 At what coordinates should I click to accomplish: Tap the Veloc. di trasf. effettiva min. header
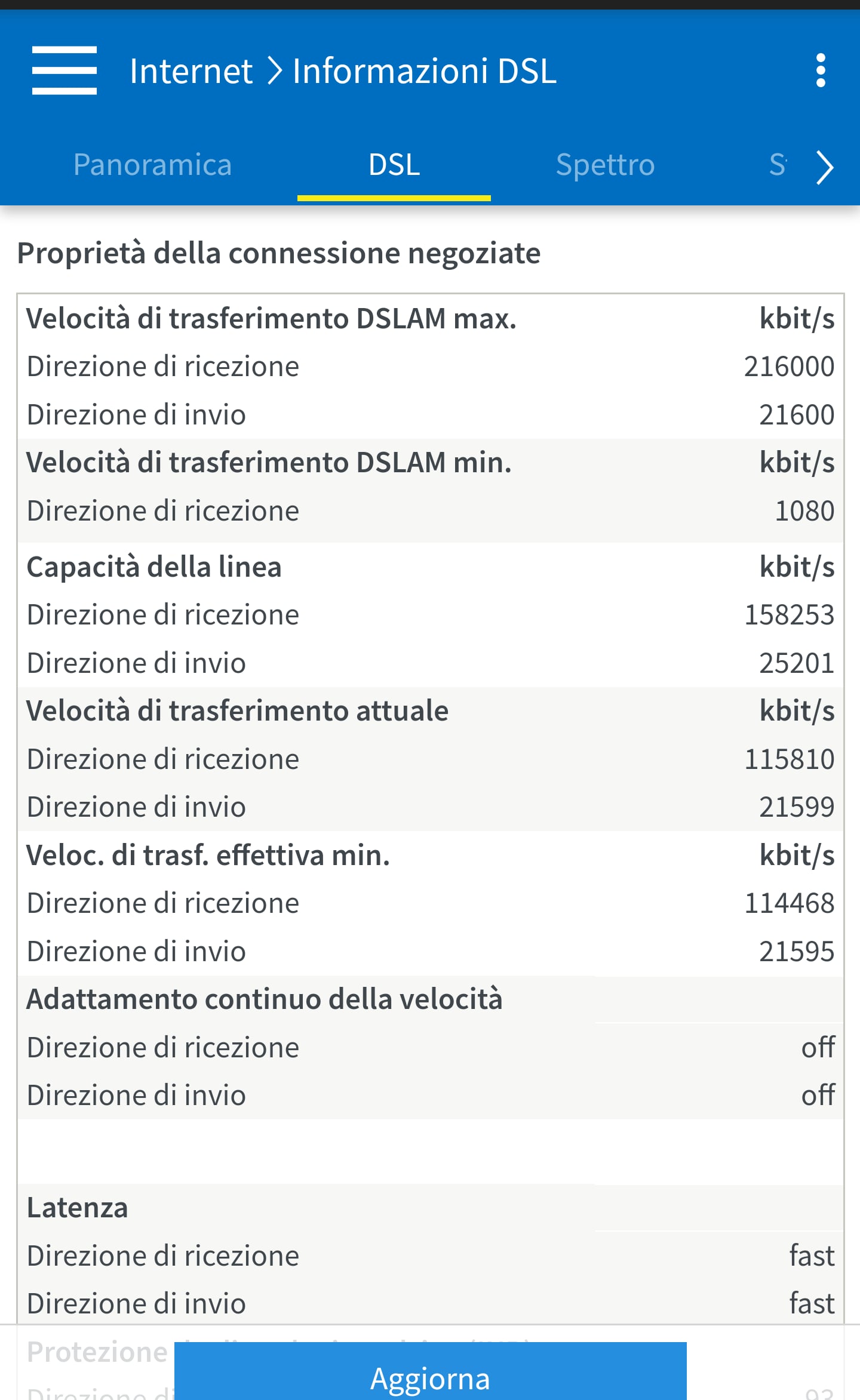click(x=208, y=856)
